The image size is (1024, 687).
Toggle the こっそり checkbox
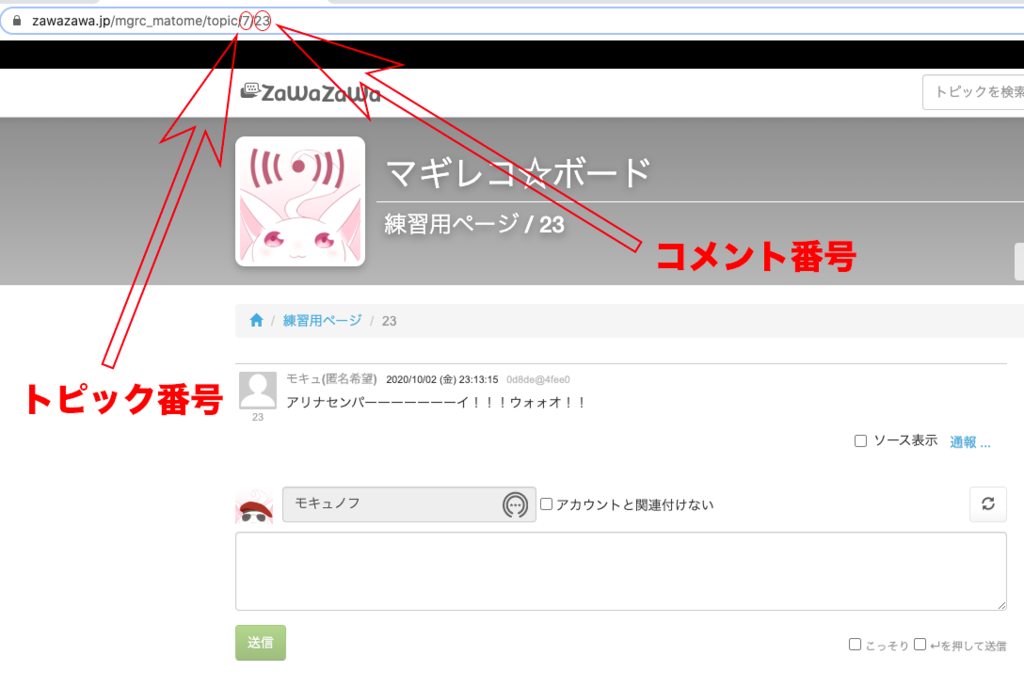(x=855, y=645)
